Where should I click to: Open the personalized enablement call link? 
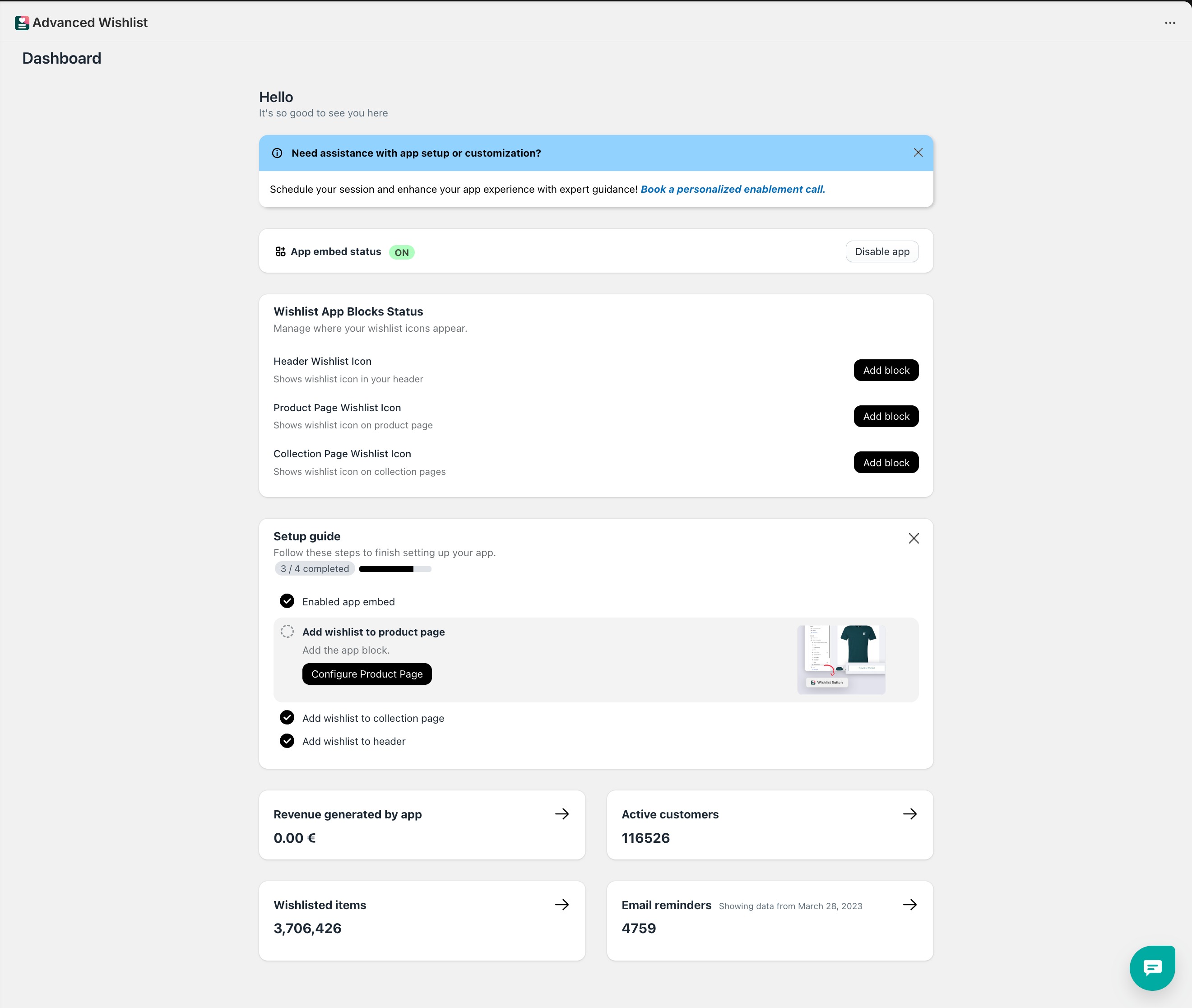click(733, 189)
